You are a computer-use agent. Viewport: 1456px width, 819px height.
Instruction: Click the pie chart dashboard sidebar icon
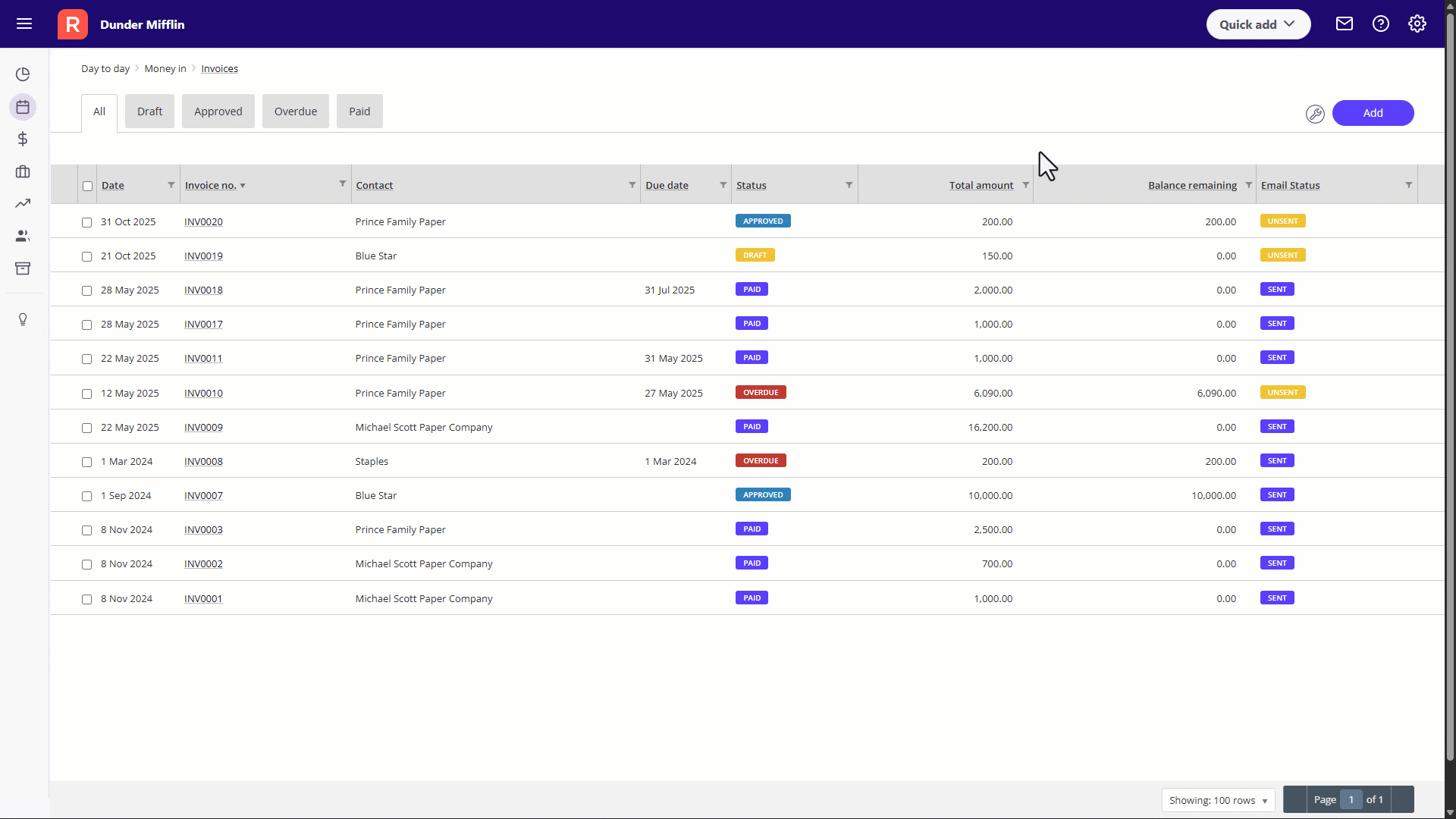23,74
